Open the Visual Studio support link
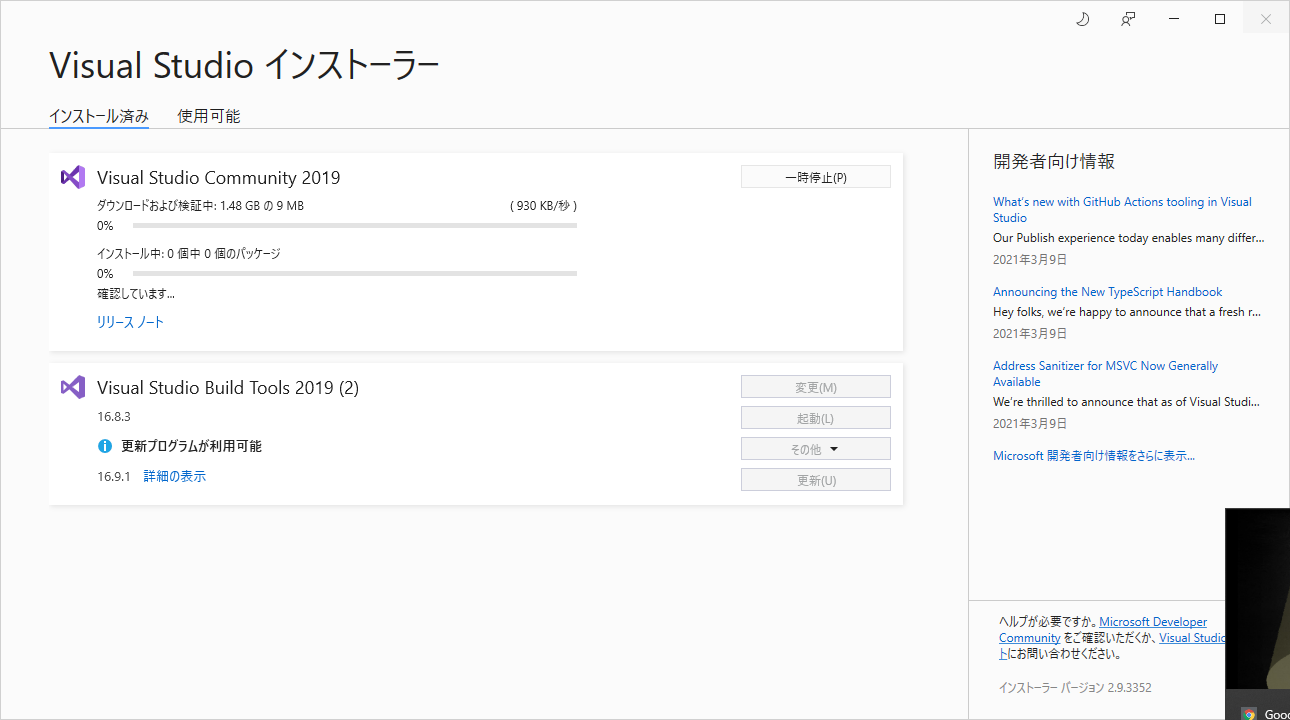The height and width of the screenshot is (720, 1290). point(1192,637)
